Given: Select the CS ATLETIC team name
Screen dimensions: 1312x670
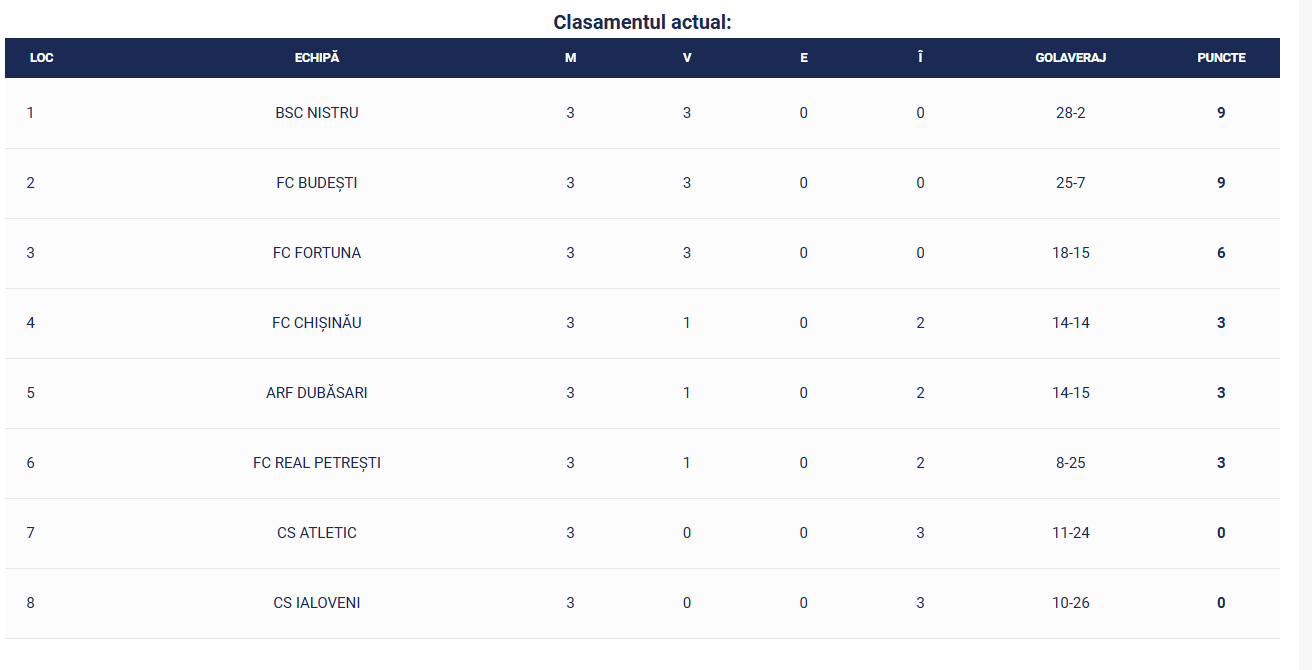Looking at the screenshot, I should (x=317, y=533).
